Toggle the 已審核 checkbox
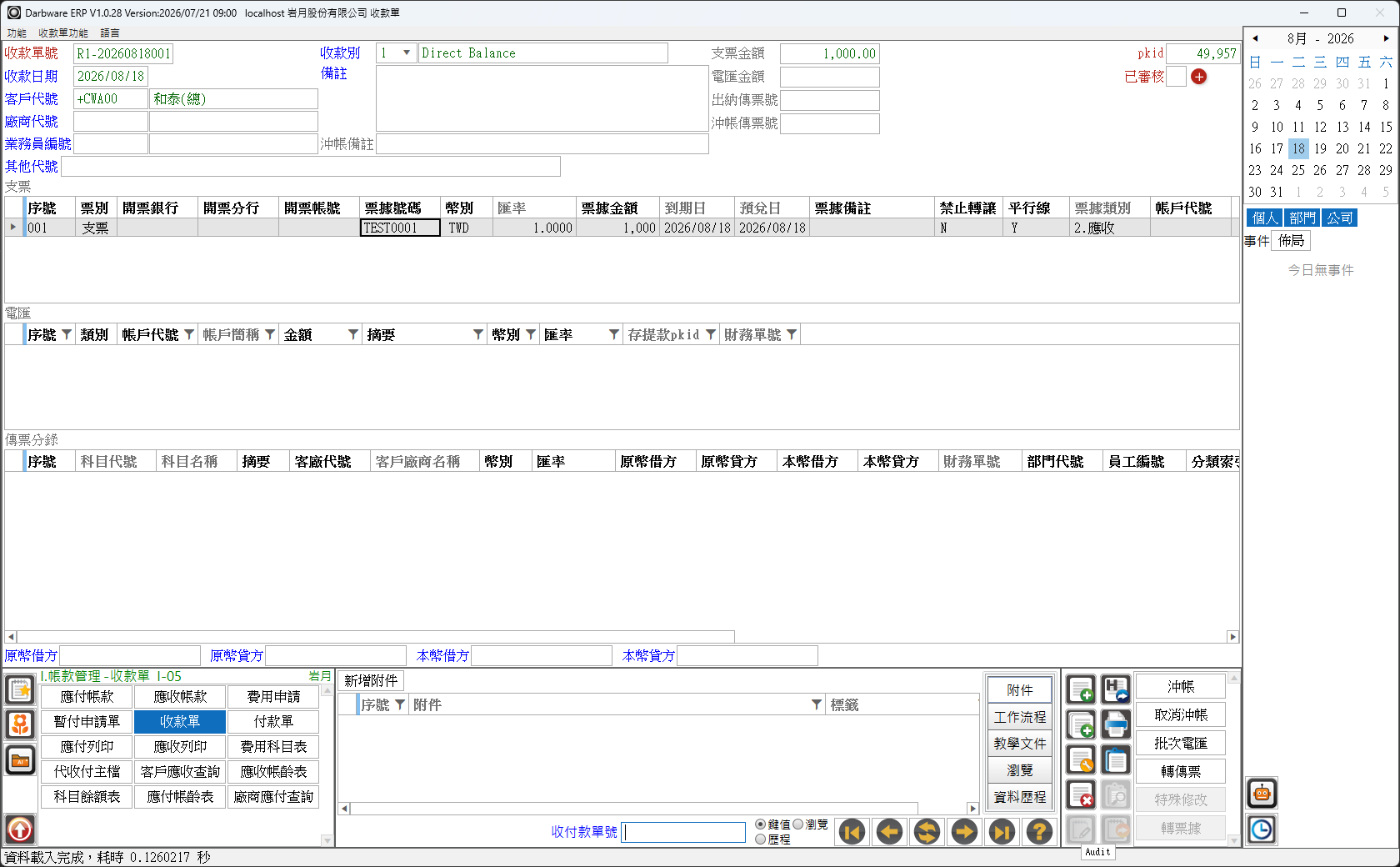 [x=1176, y=77]
